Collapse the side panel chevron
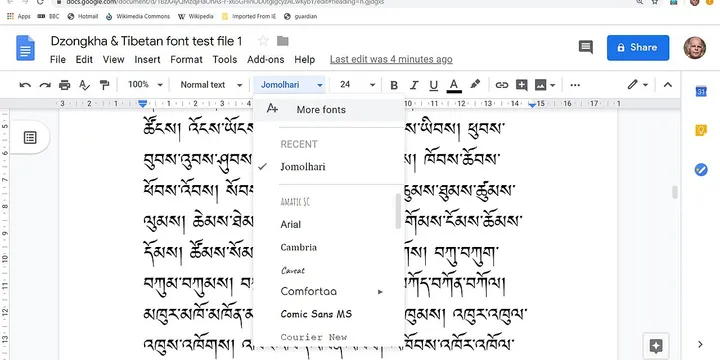Image resolution: width=720 pixels, height=360 pixels. coord(700,344)
